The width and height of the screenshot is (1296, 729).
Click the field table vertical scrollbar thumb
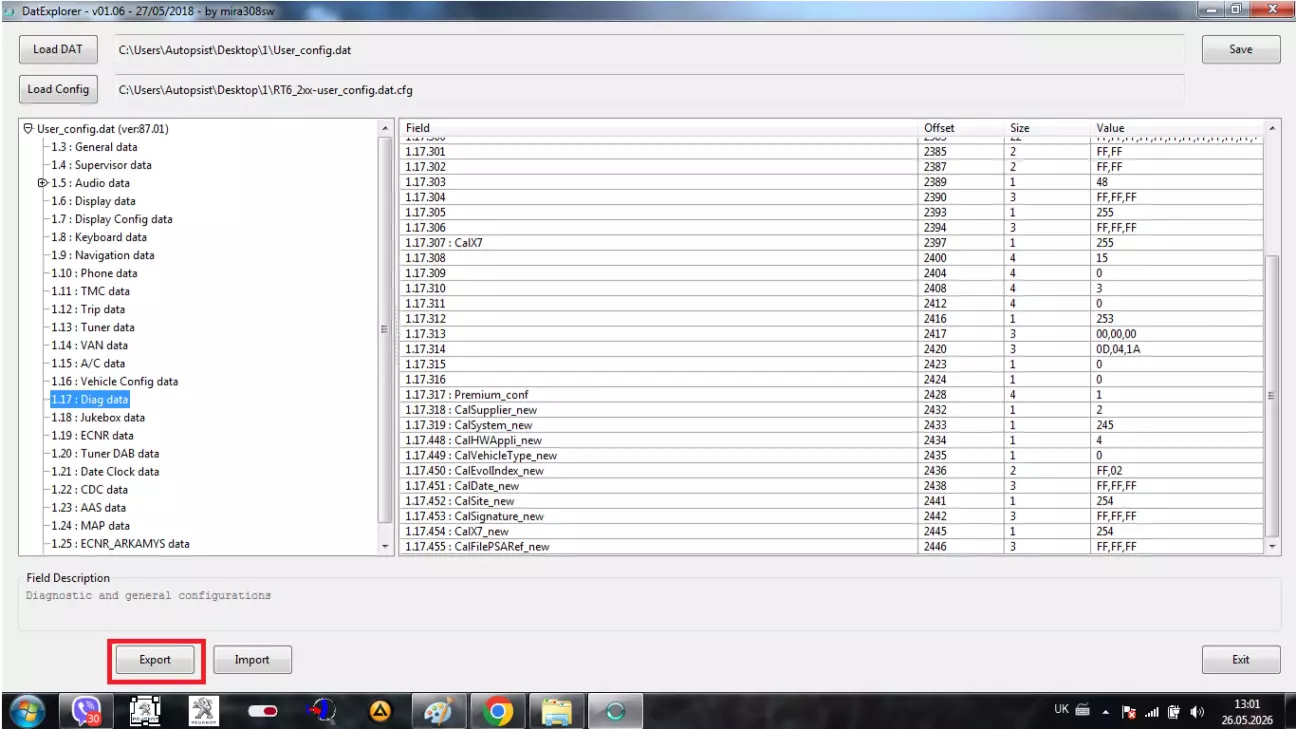[1272, 395]
